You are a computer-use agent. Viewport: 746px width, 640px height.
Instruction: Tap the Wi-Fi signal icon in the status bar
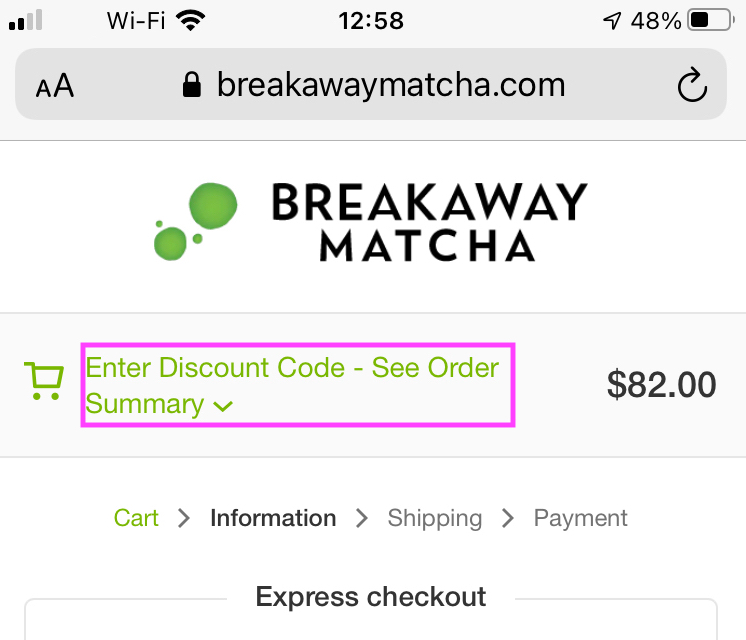(190, 20)
